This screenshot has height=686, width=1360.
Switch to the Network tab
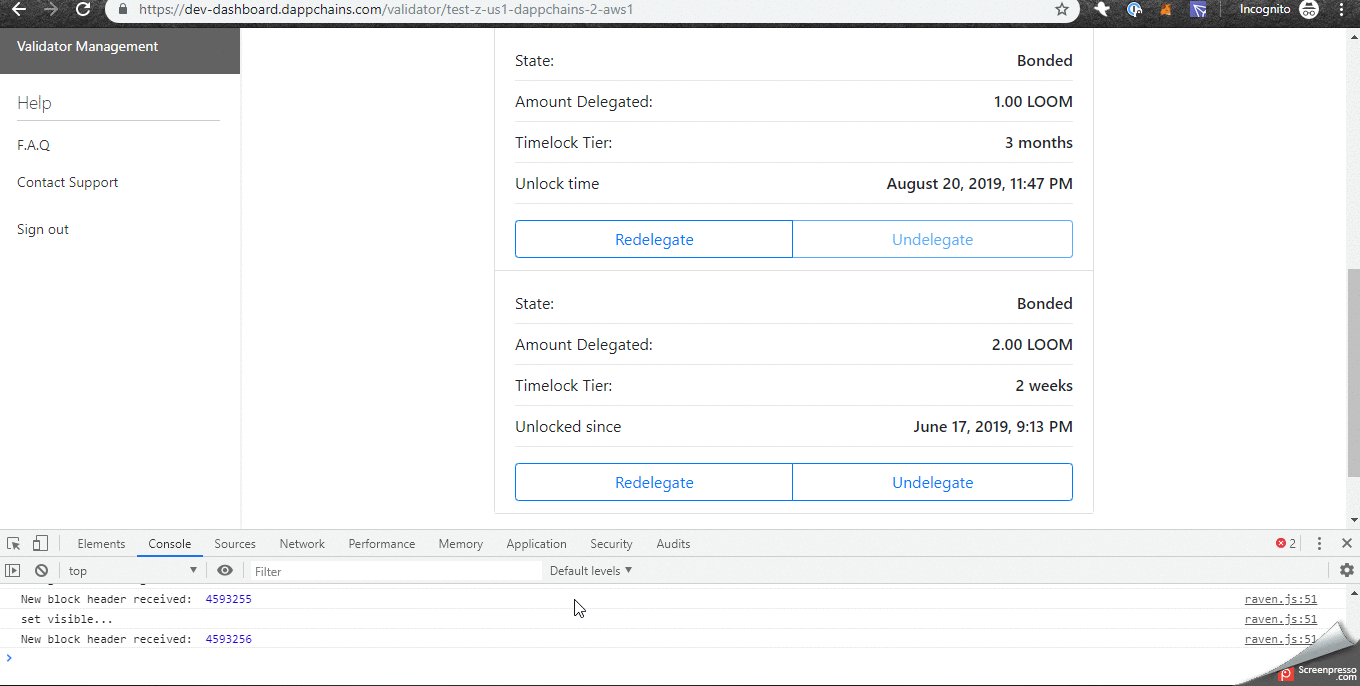tap(302, 543)
